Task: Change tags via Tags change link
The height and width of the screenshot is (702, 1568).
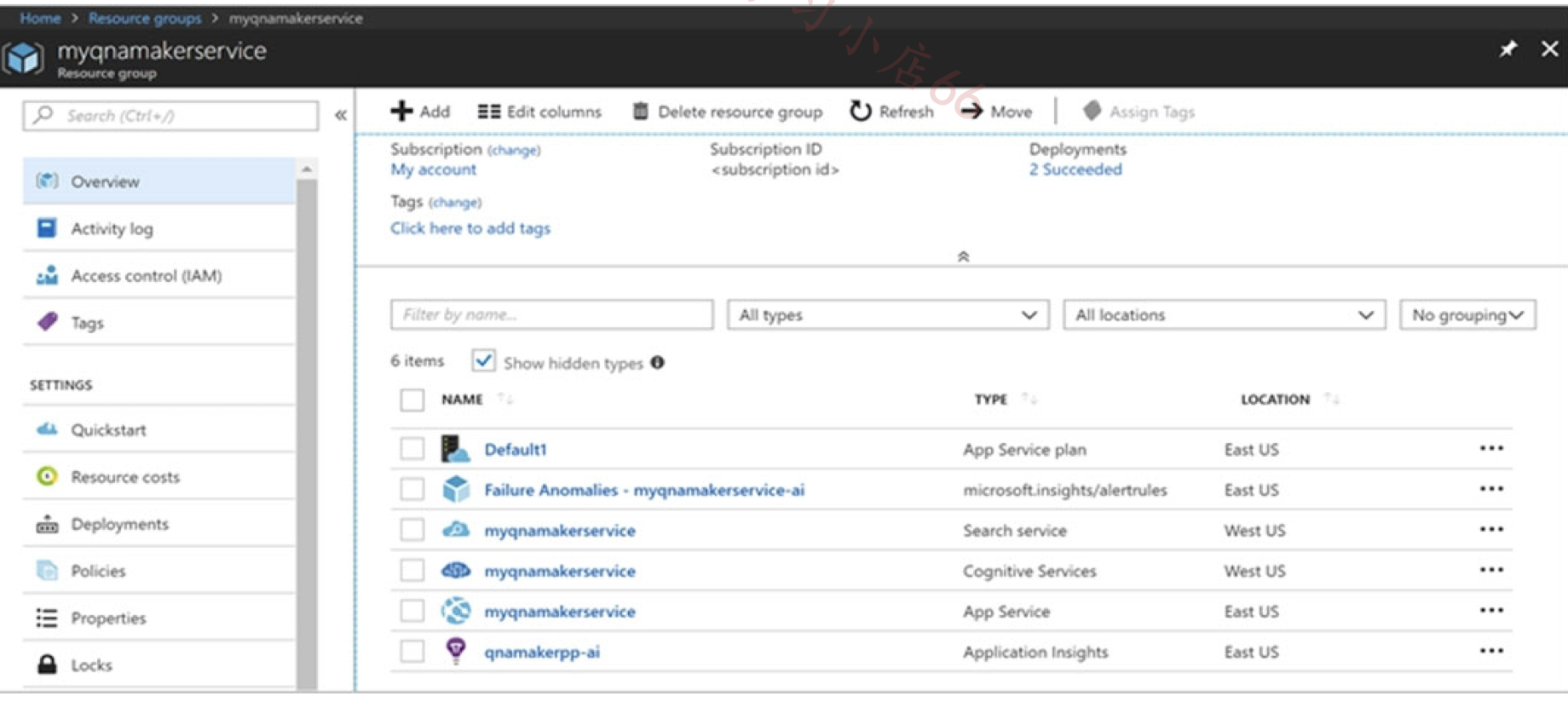Action: (x=455, y=202)
